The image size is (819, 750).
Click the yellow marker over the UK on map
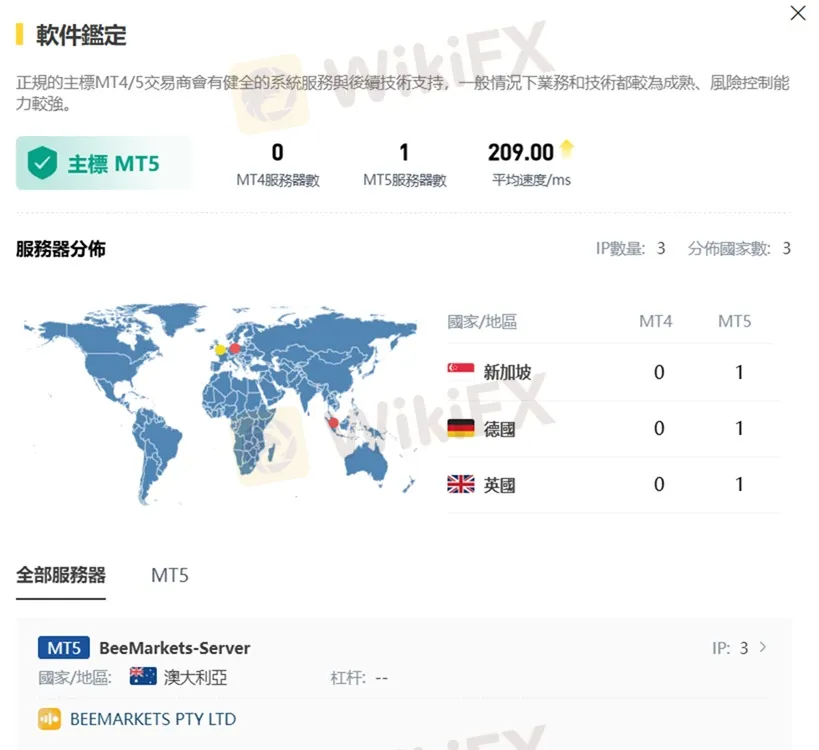point(218,351)
